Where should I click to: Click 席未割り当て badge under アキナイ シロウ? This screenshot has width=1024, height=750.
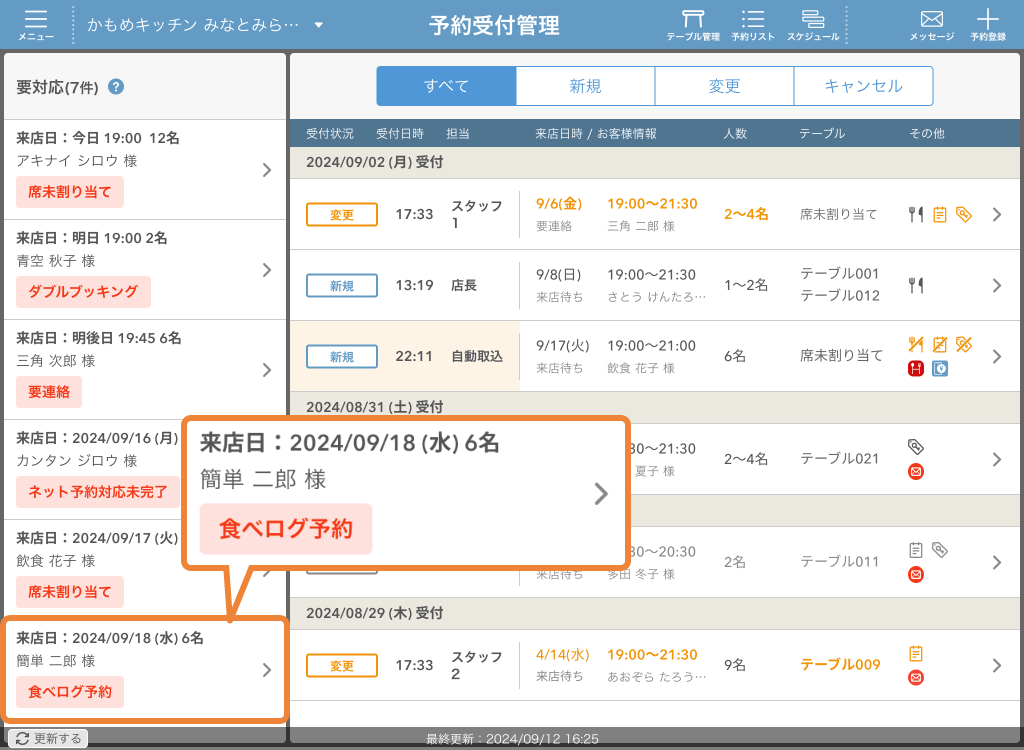point(70,192)
